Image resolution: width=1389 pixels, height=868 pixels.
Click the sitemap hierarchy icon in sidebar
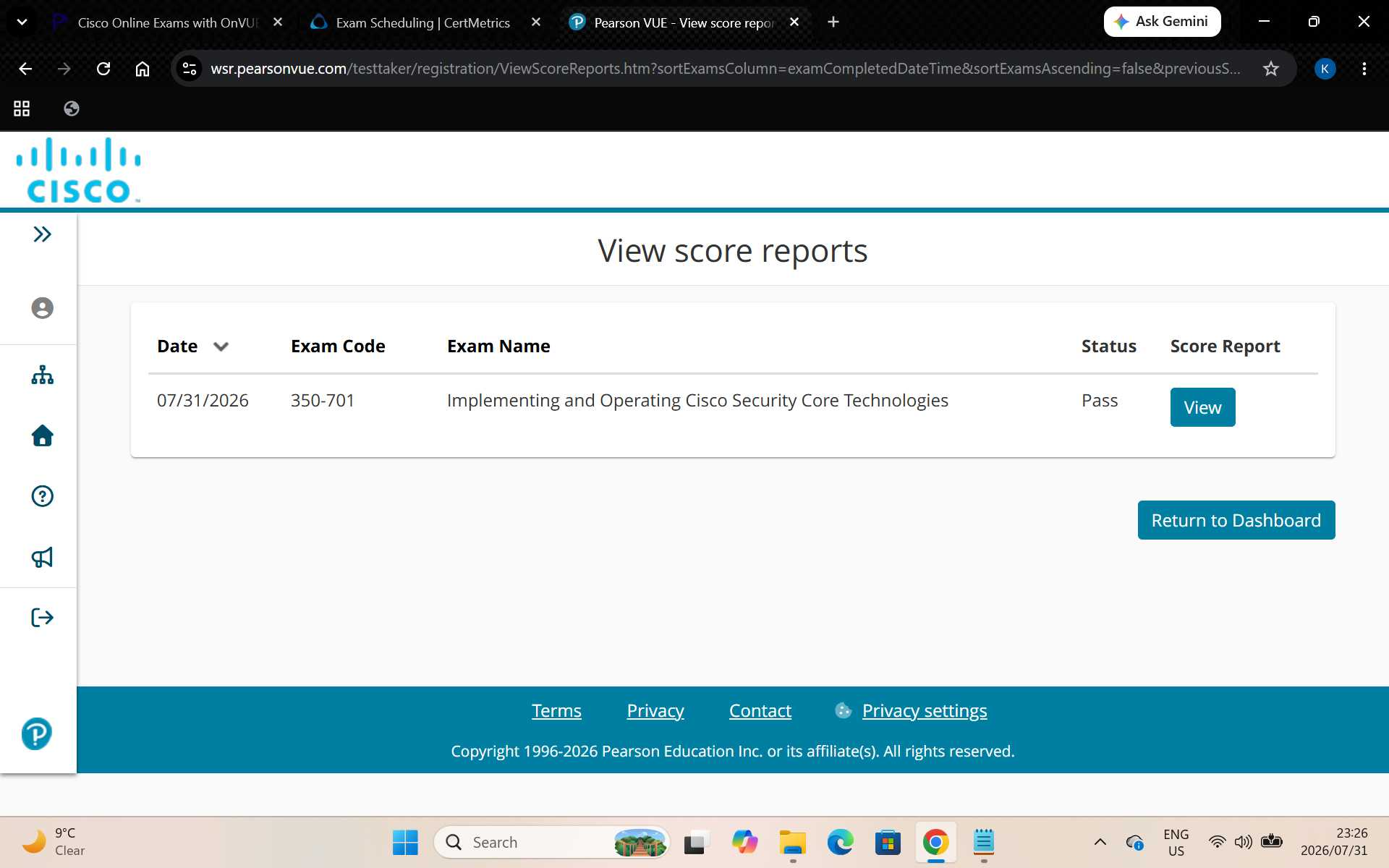point(42,375)
